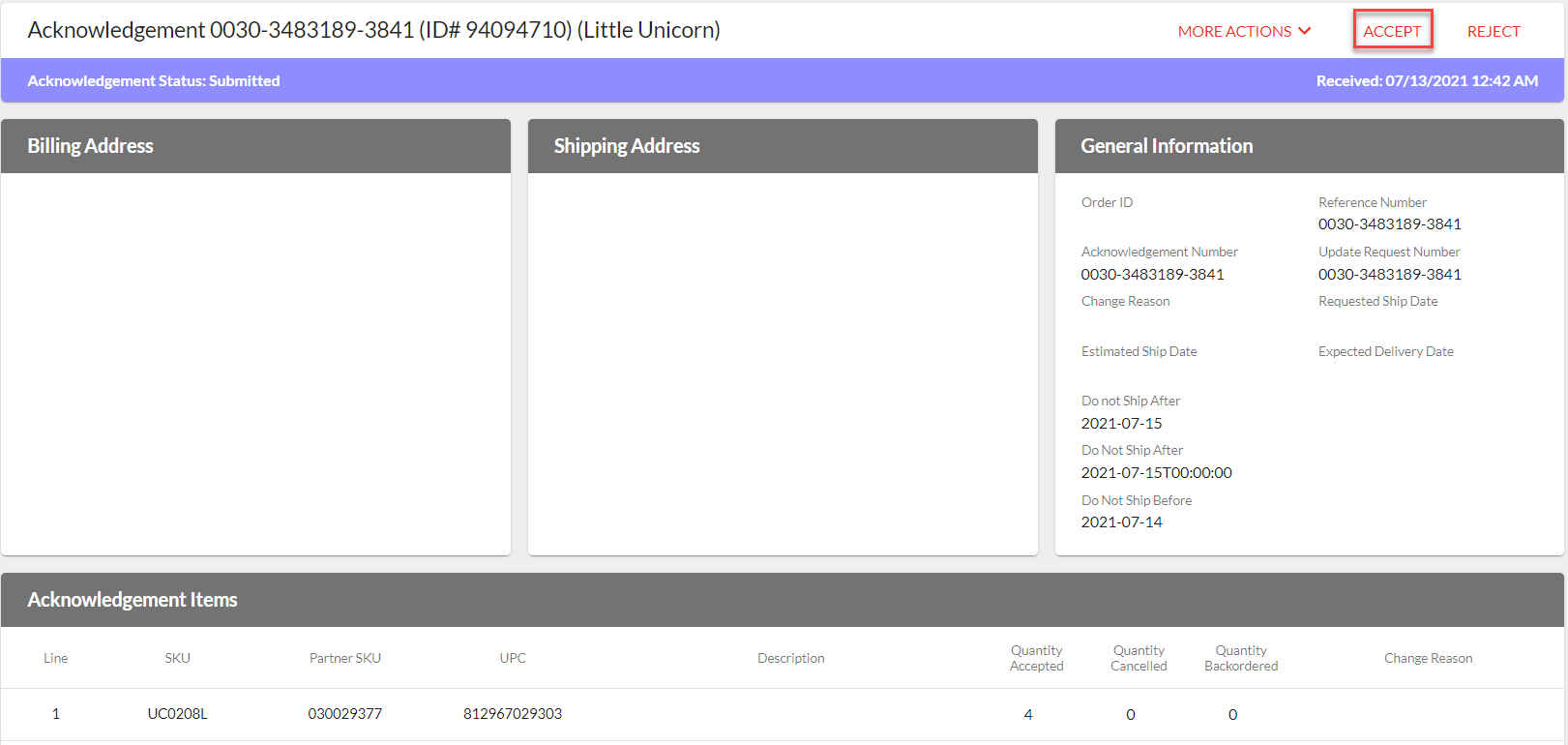Click the Quantity Backordered column header
Viewport: 1568px width, 745px height.
(1241, 658)
